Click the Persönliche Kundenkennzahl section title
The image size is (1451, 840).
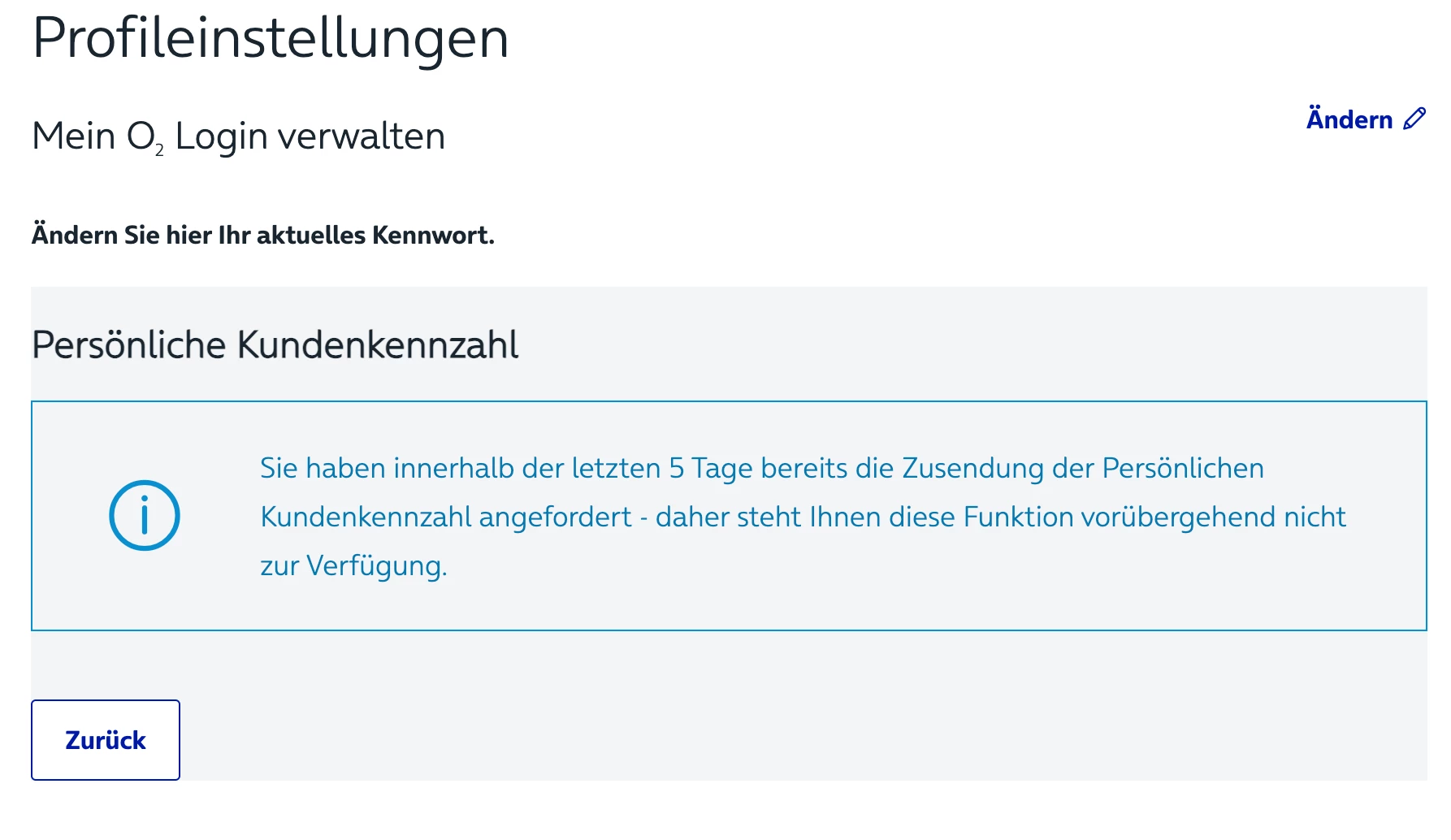tap(275, 344)
